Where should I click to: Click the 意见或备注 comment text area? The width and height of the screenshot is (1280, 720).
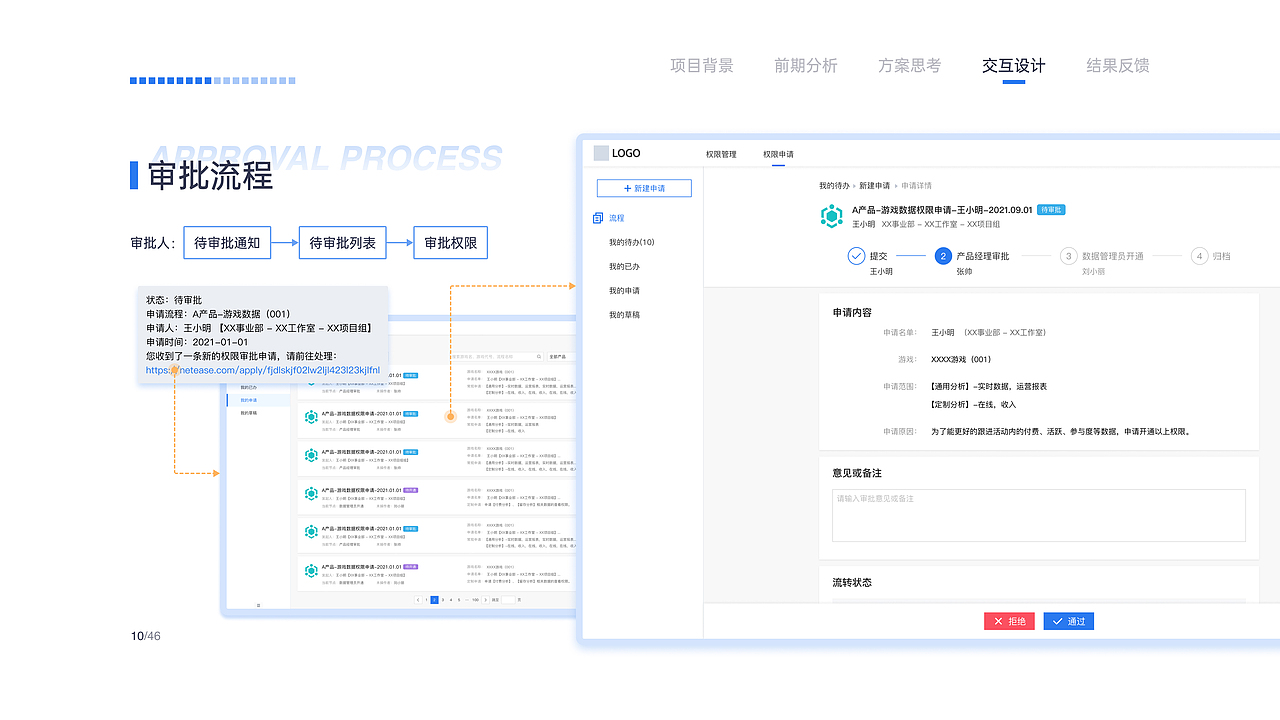(1039, 515)
